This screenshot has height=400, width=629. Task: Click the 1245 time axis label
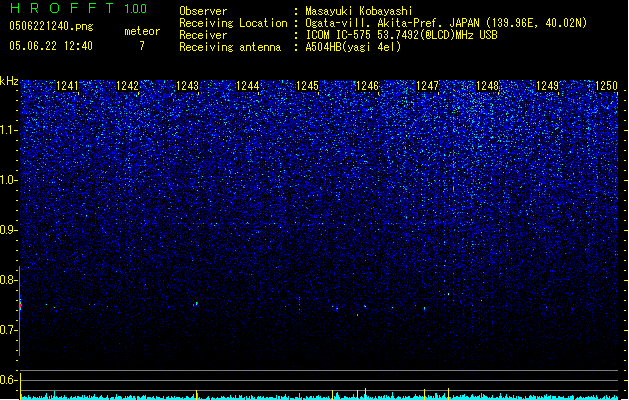[307, 86]
